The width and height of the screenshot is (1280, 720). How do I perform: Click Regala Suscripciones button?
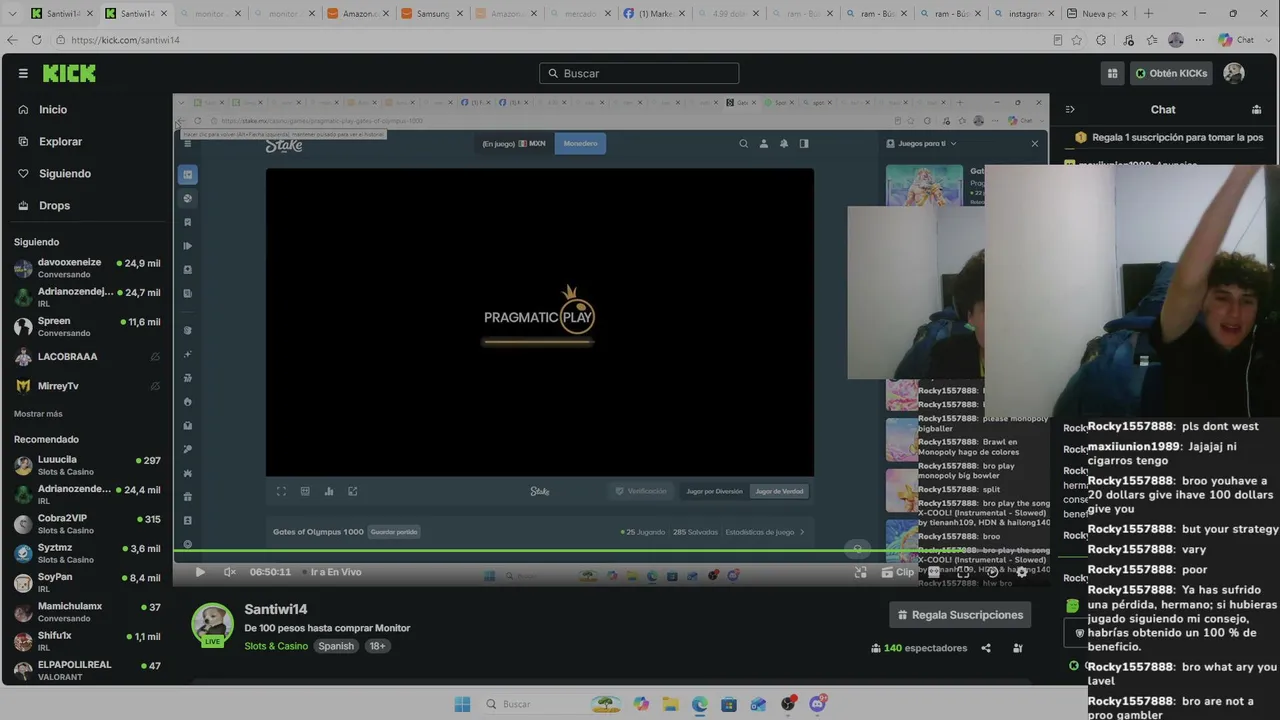(x=960, y=615)
